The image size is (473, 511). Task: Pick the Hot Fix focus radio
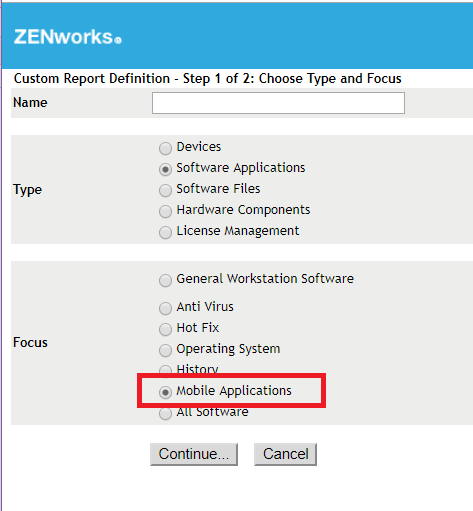165,329
